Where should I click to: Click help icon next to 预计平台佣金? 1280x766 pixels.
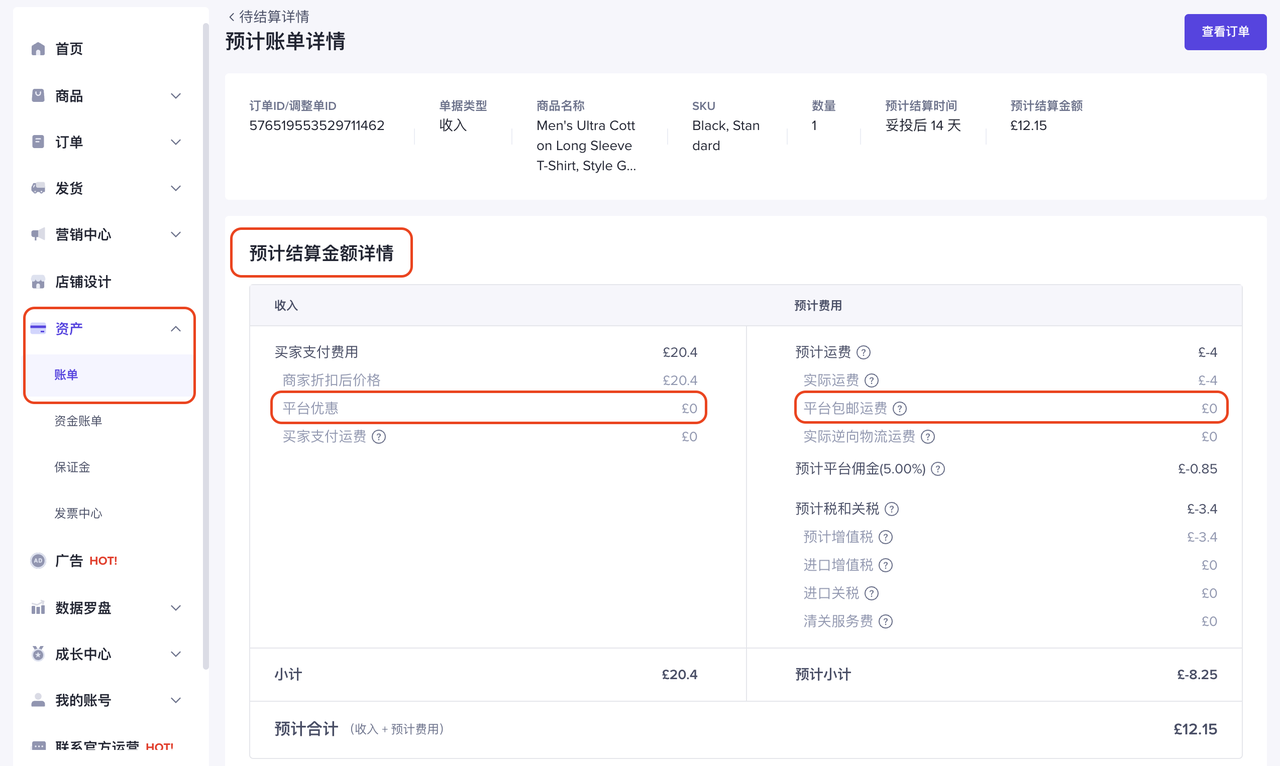[938, 469]
